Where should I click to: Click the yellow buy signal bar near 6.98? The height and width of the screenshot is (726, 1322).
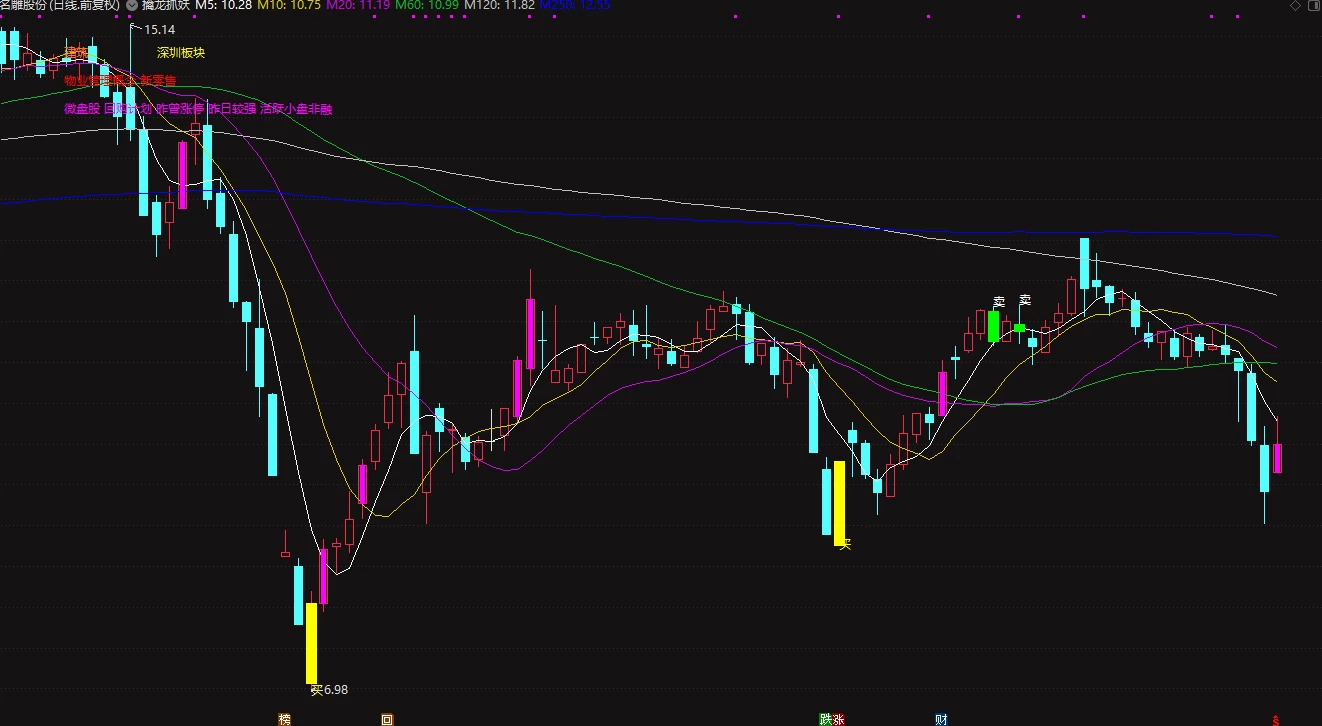coord(311,643)
